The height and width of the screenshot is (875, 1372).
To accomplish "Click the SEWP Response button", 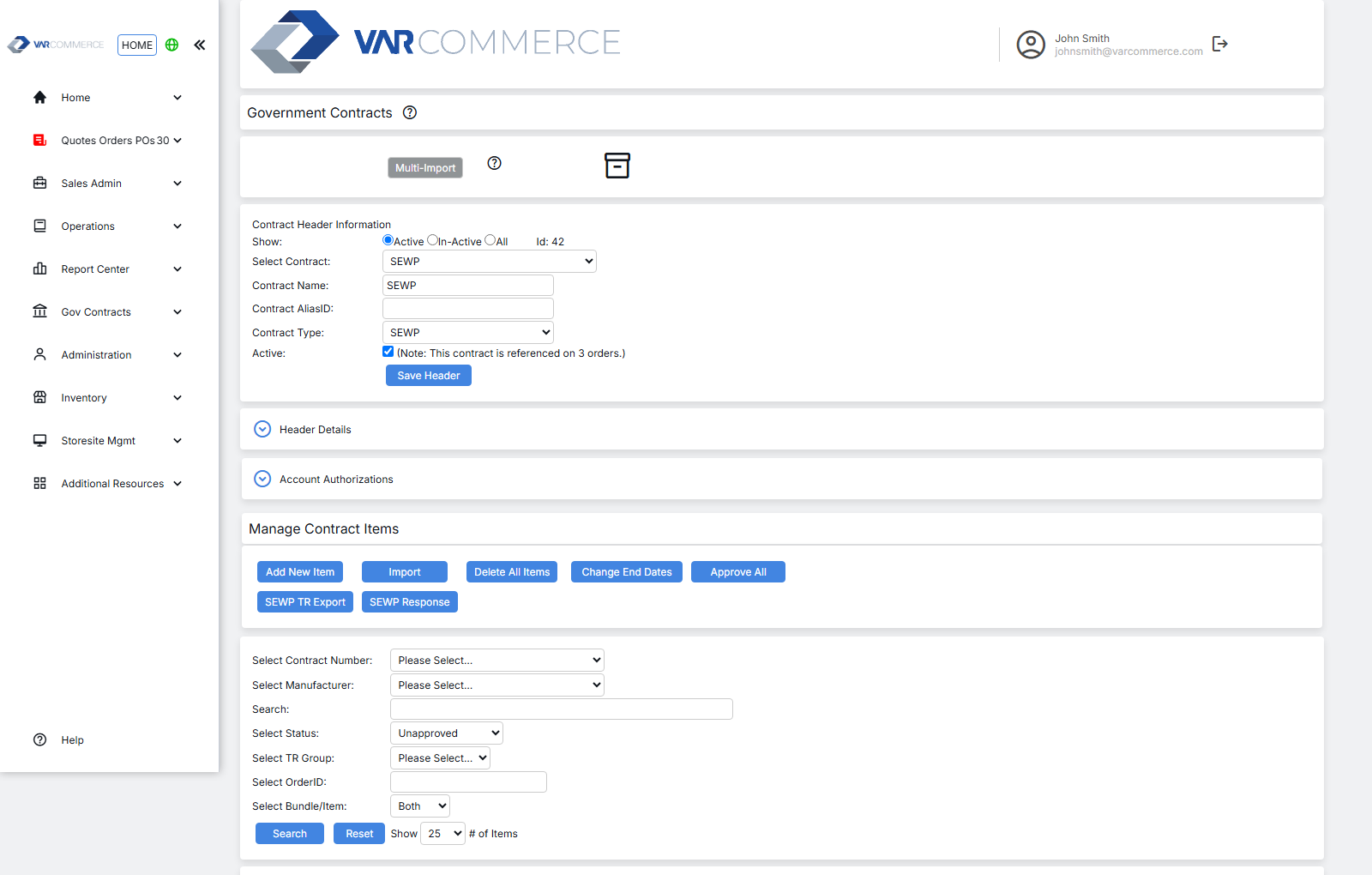I will click(410, 602).
